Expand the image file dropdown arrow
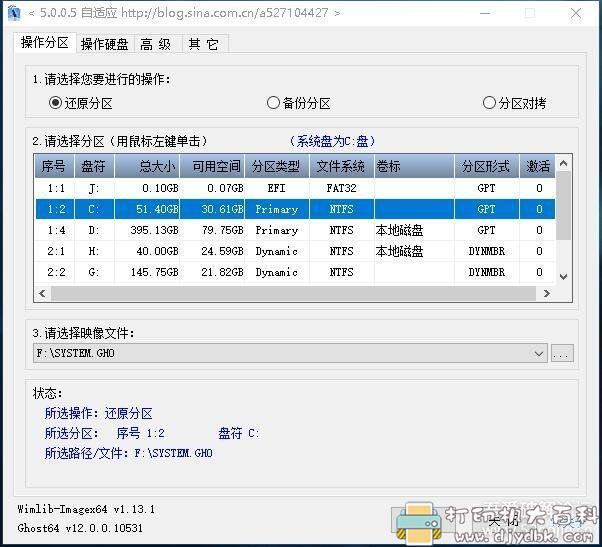This screenshot has width=602, height=547. pos(538,353)
